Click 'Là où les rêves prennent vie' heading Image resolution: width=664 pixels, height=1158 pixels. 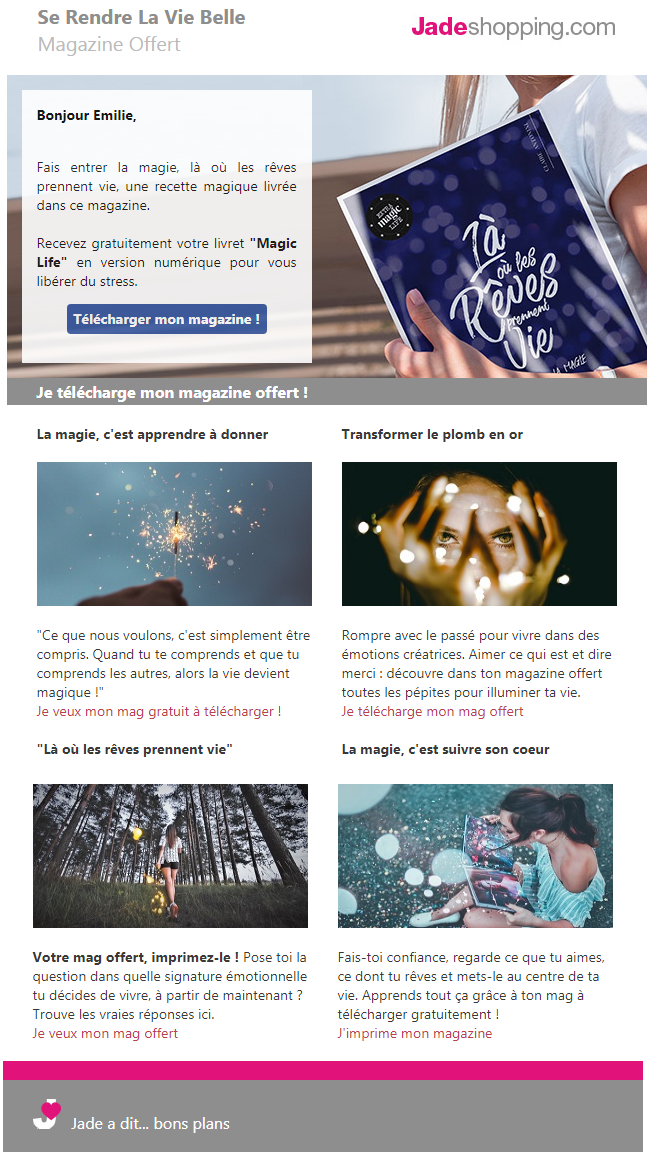[x=133, y=749]
